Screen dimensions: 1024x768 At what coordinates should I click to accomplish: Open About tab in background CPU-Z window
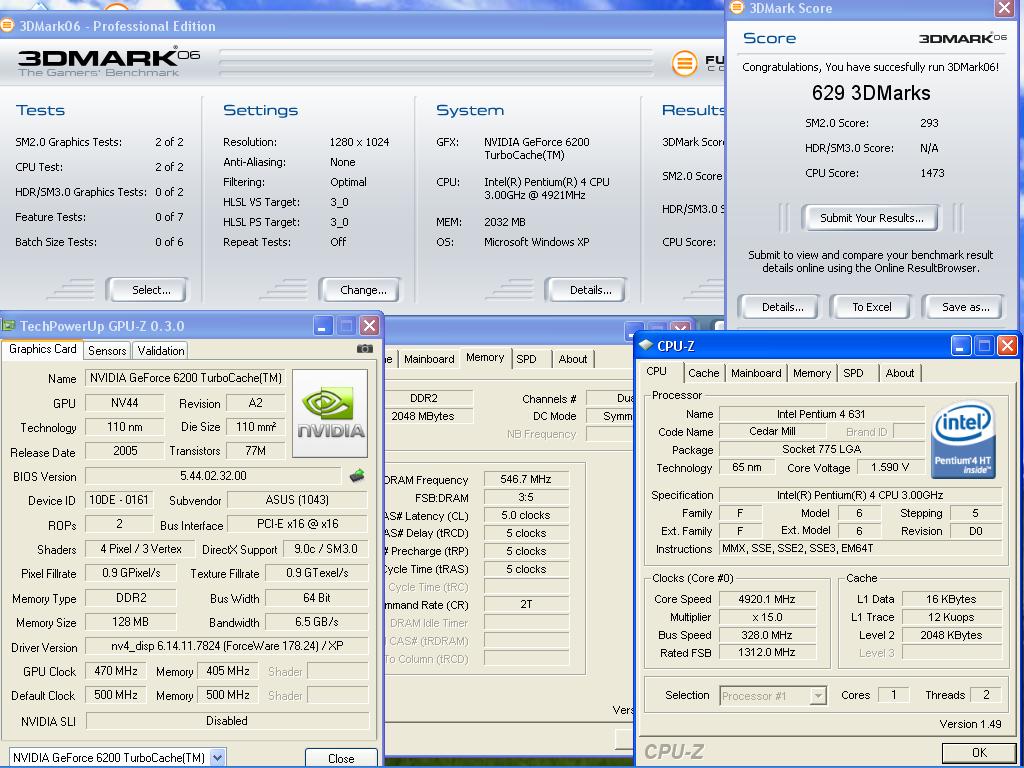click(x=573, y=359)
